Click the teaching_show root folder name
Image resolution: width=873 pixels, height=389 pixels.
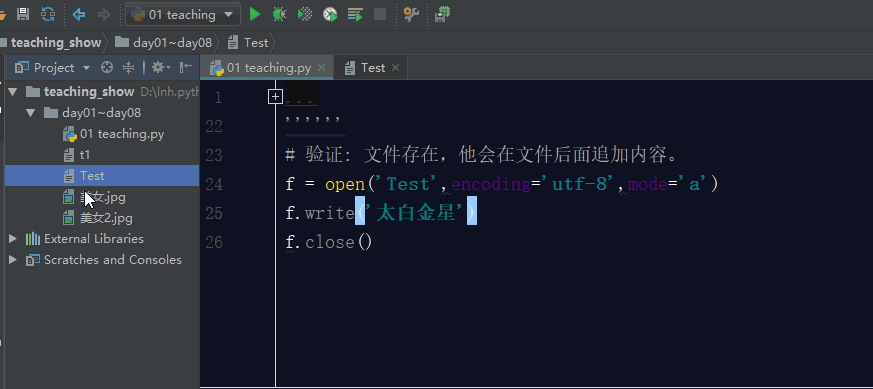click(x=89, y=92)
